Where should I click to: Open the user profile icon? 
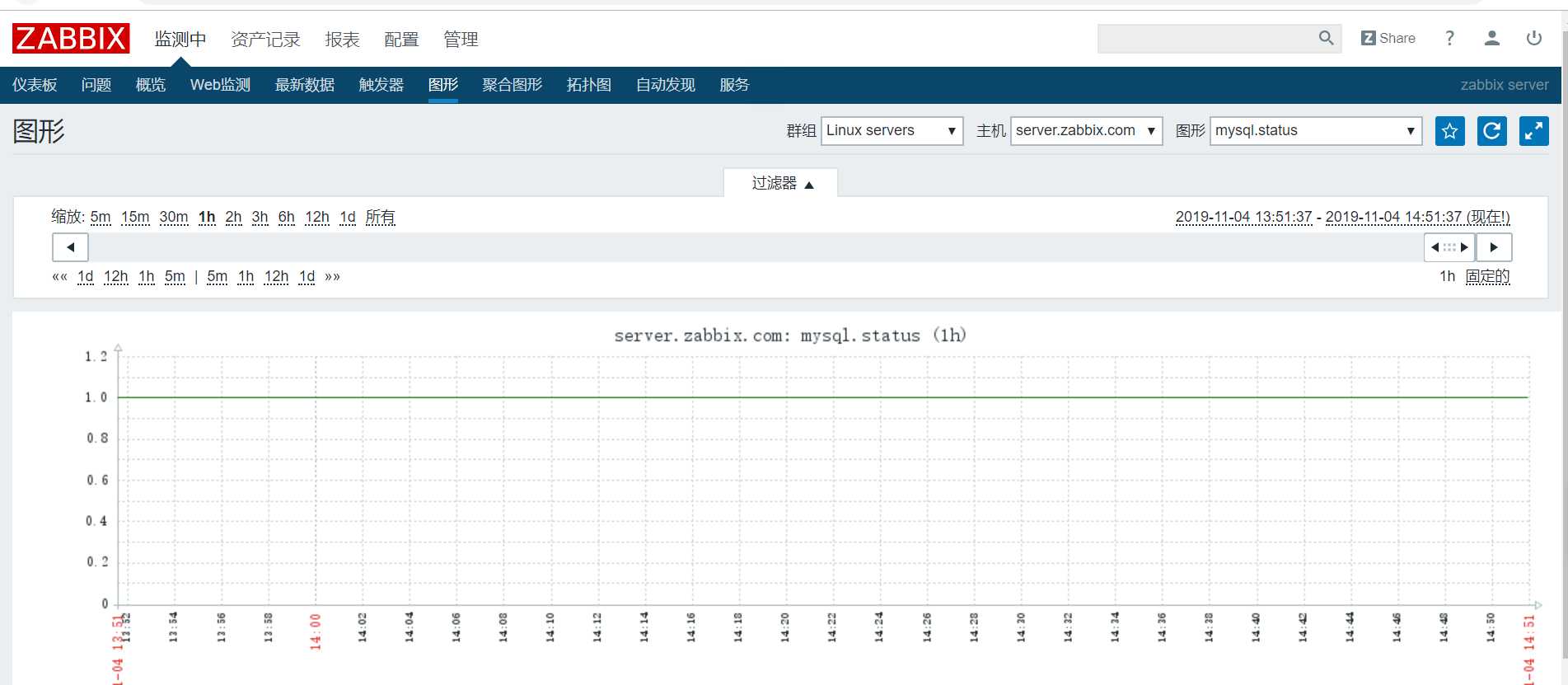[x=1491, y=38]
